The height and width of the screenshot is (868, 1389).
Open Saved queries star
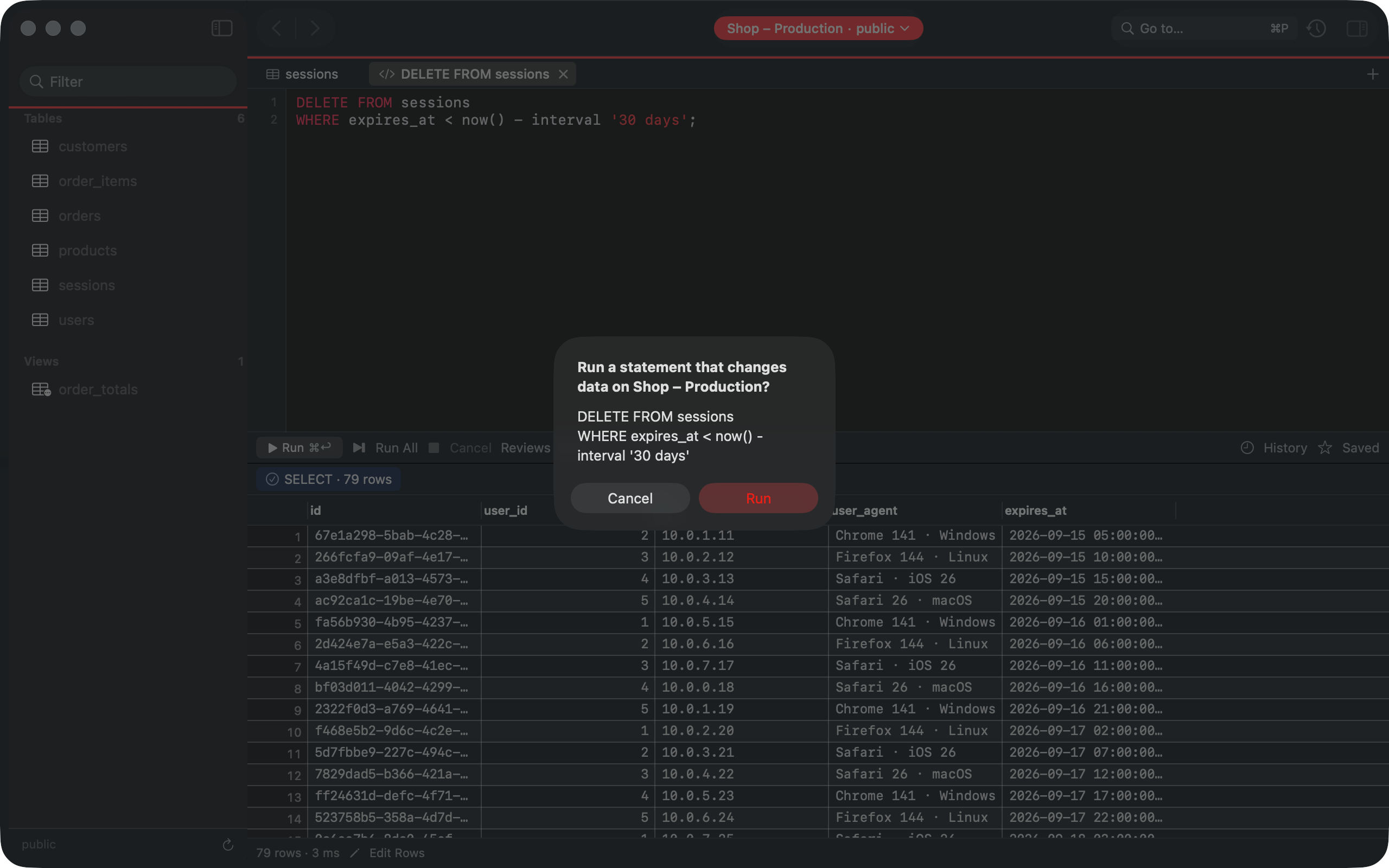pyautogui.click(x=1325, y=447)
